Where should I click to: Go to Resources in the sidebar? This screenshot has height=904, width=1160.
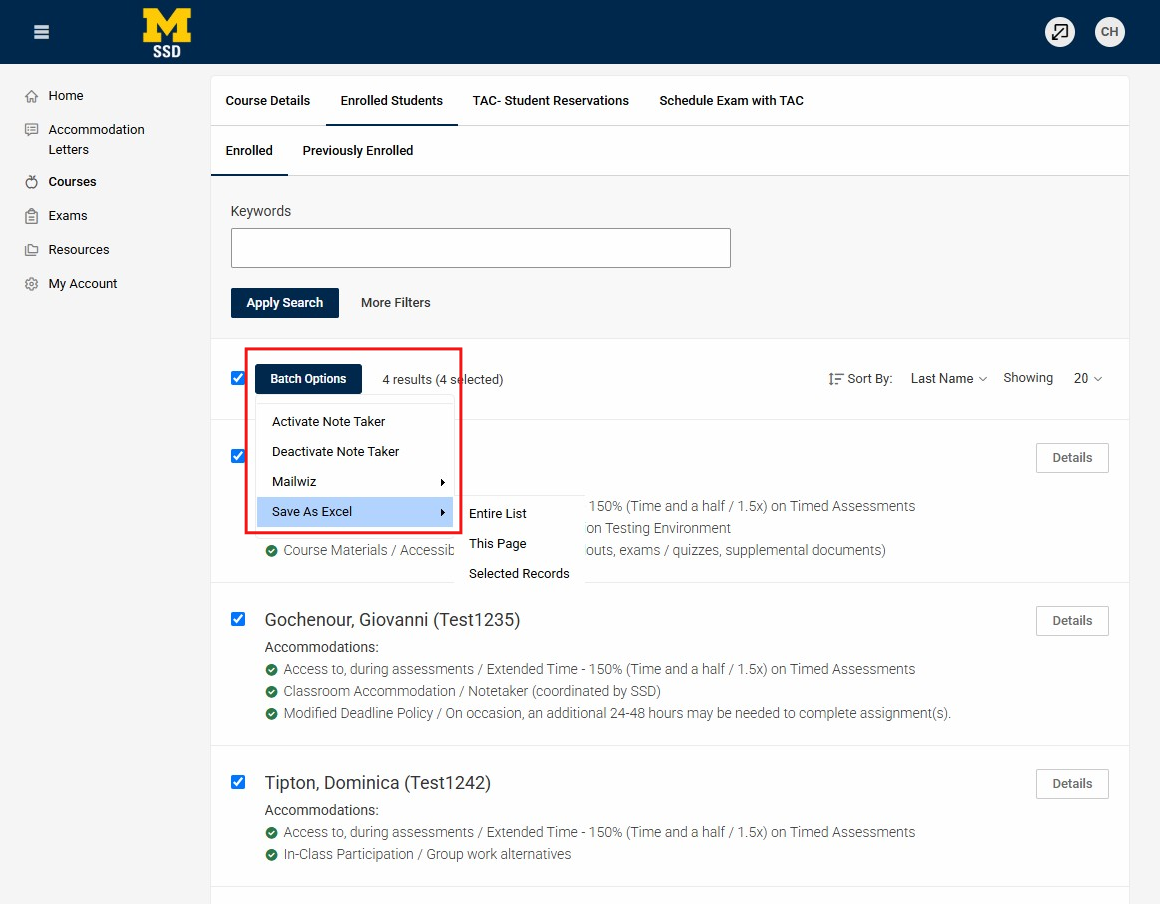tap(78, 250)
